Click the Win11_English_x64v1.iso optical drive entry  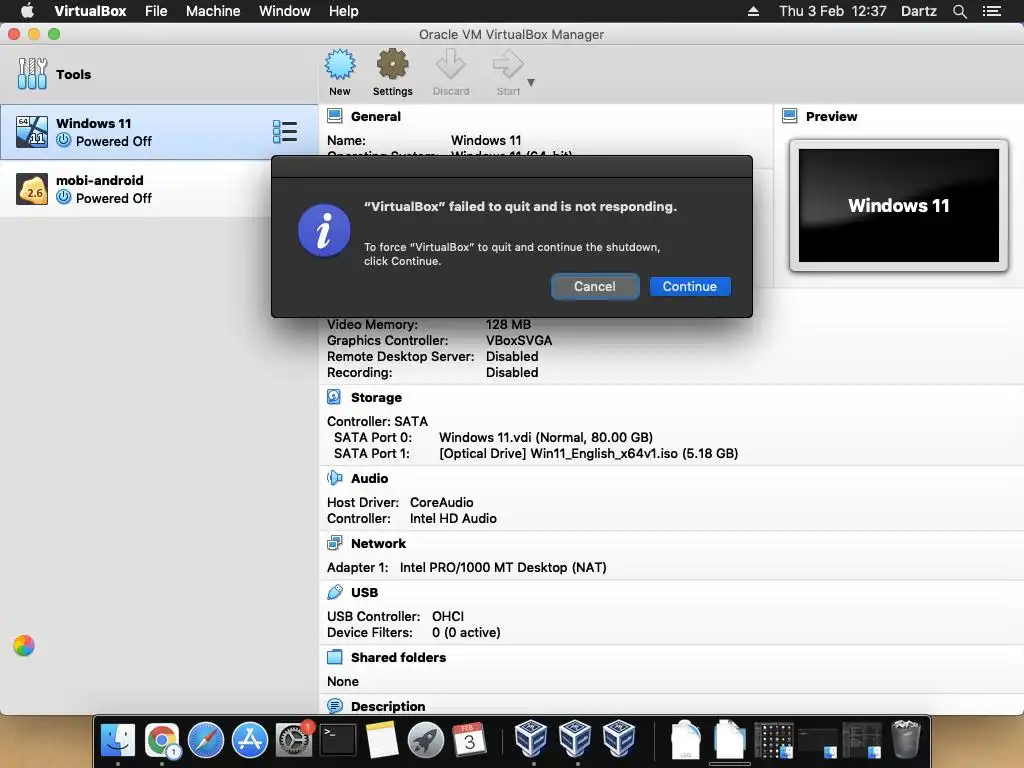pyautogui.click(x=588, y=453)
